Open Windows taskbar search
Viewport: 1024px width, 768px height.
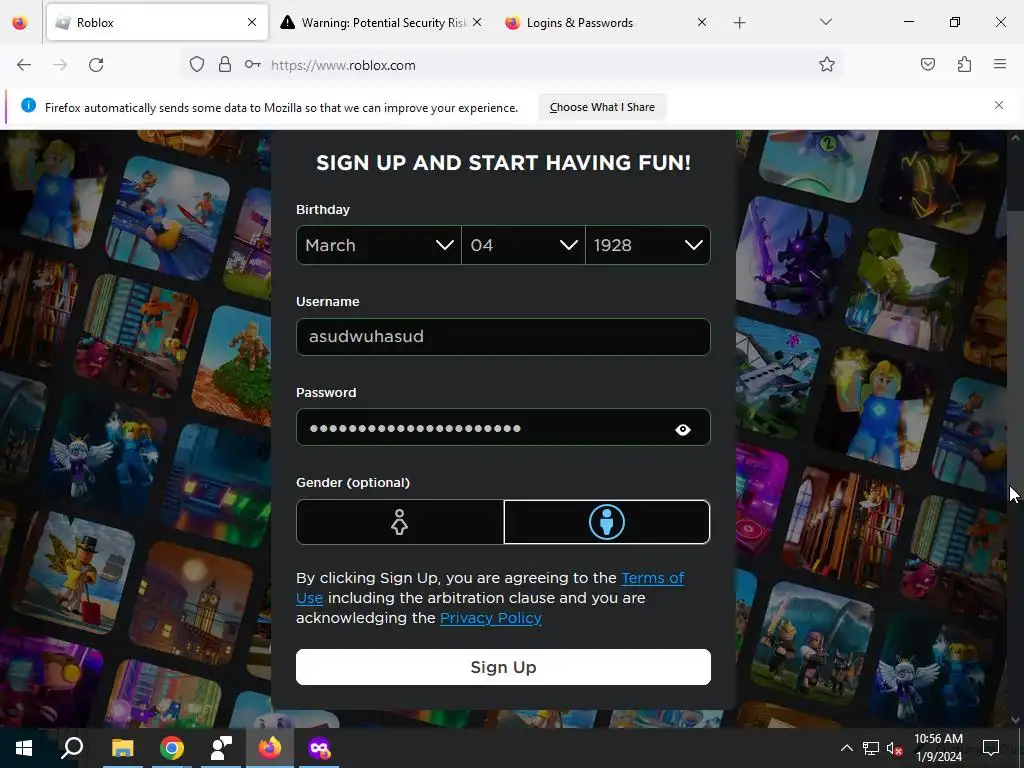click(x=72, y=748)
